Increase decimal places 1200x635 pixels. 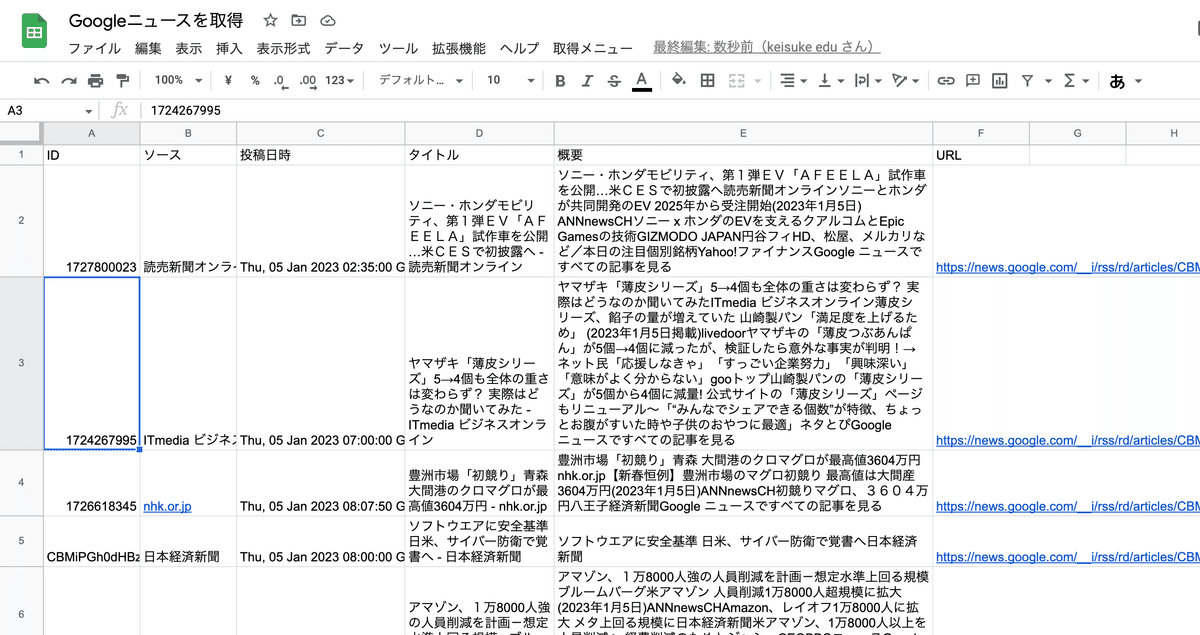click(x=307, y=81)
